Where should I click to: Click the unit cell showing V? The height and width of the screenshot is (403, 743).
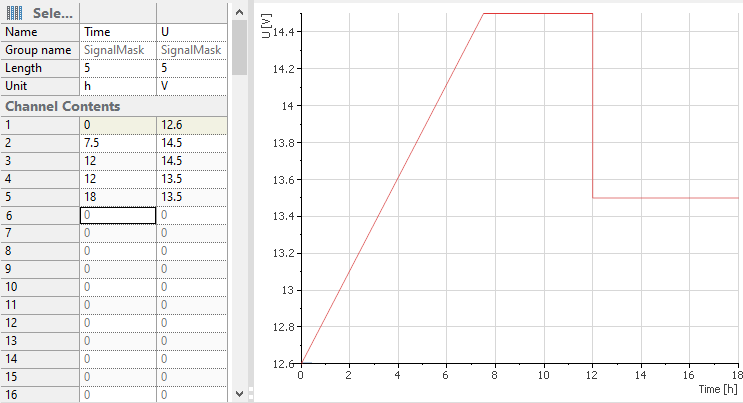[x=192, y=86]
